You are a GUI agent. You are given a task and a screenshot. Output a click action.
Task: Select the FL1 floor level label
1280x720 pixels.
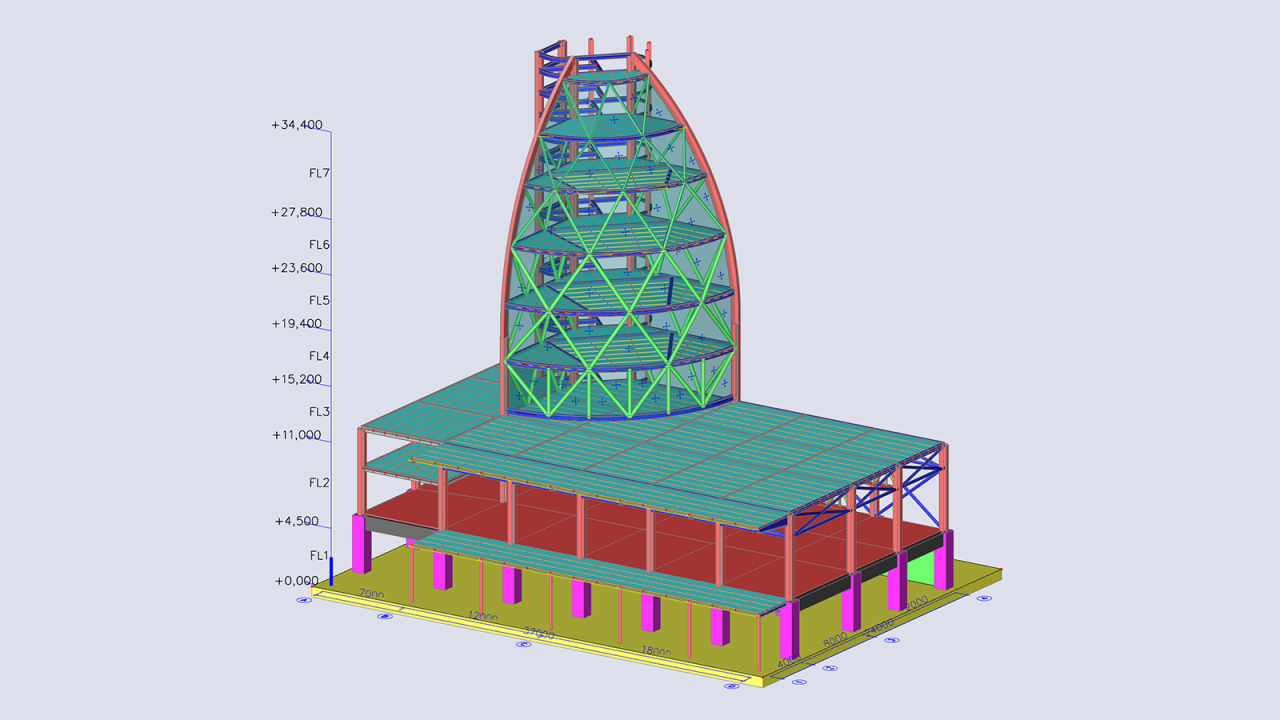[x=319, y=555]
